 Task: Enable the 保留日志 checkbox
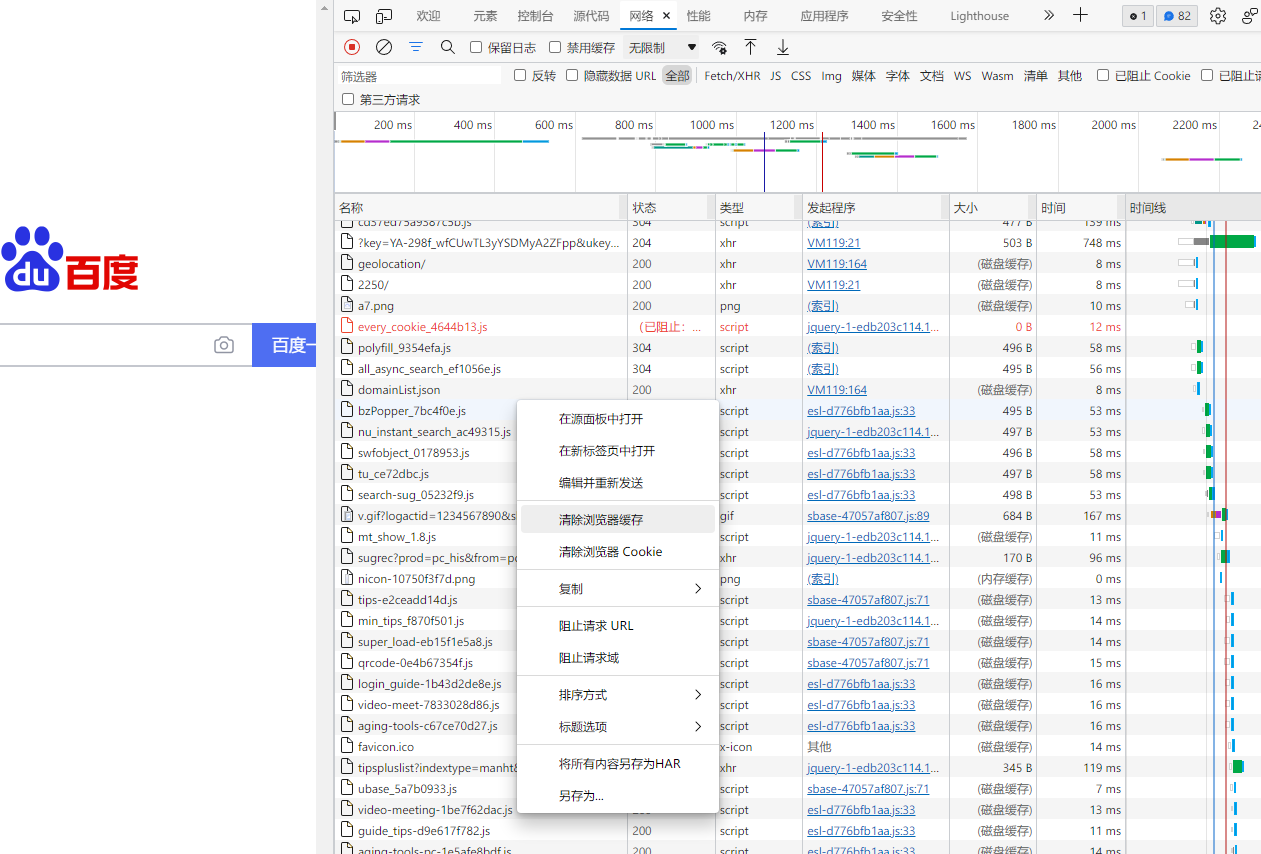point(476,47)
